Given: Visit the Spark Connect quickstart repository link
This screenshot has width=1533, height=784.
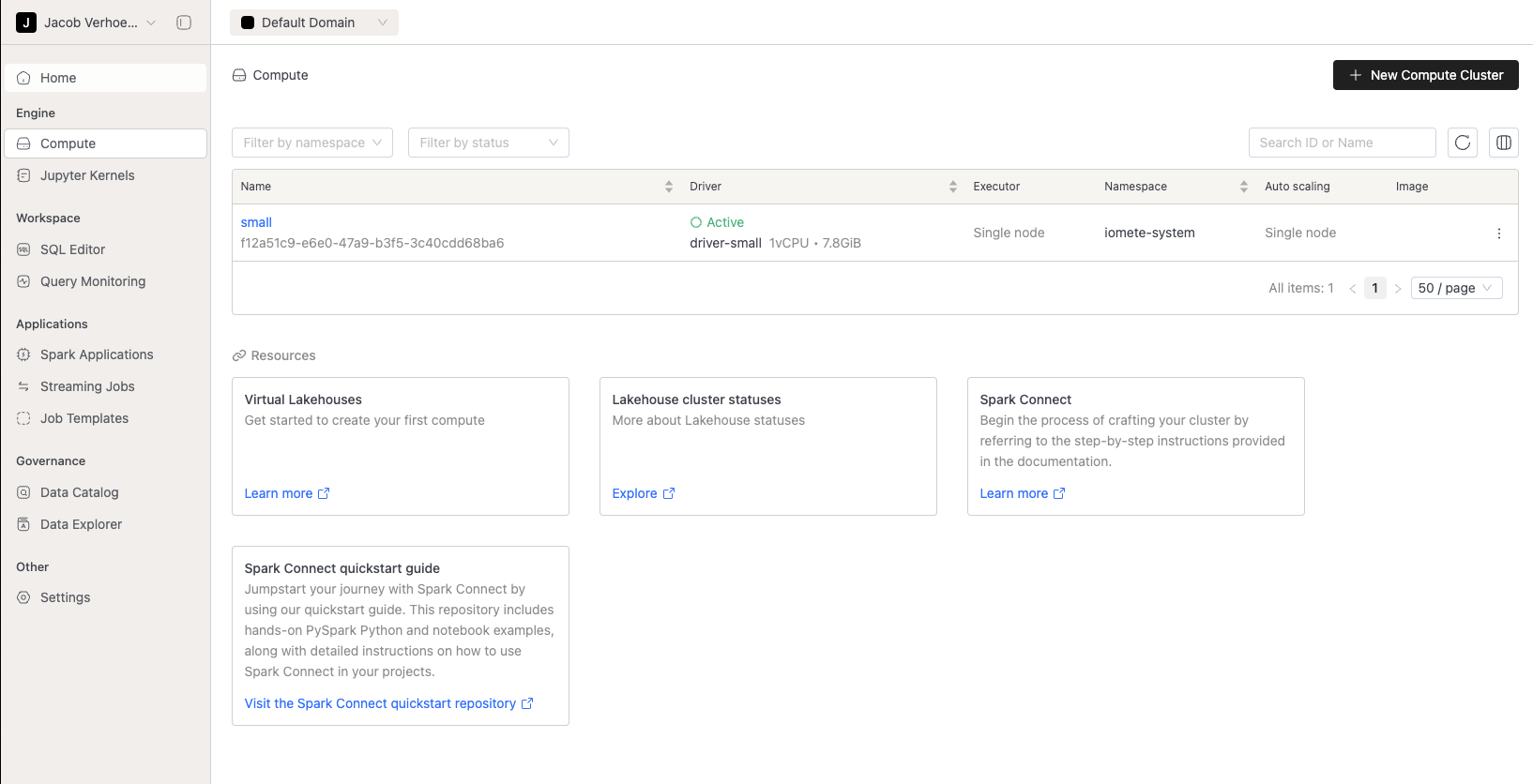Looking at the screenshot, I should [x=380, y=703].
